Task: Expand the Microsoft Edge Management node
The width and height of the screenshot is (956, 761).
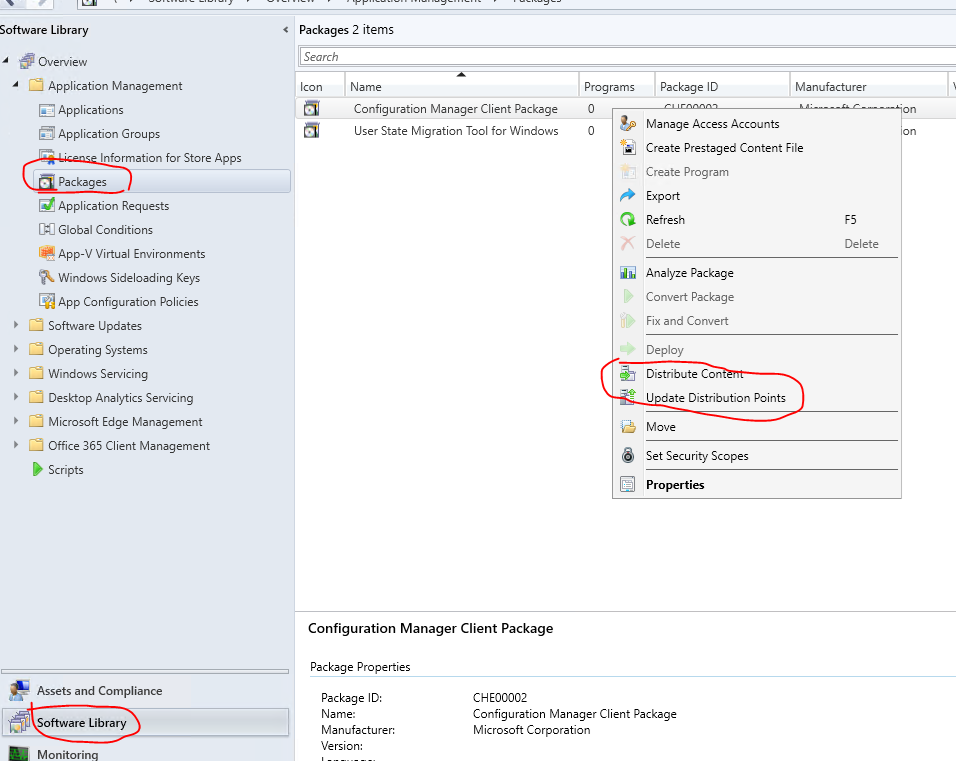Action: (16, 421)
